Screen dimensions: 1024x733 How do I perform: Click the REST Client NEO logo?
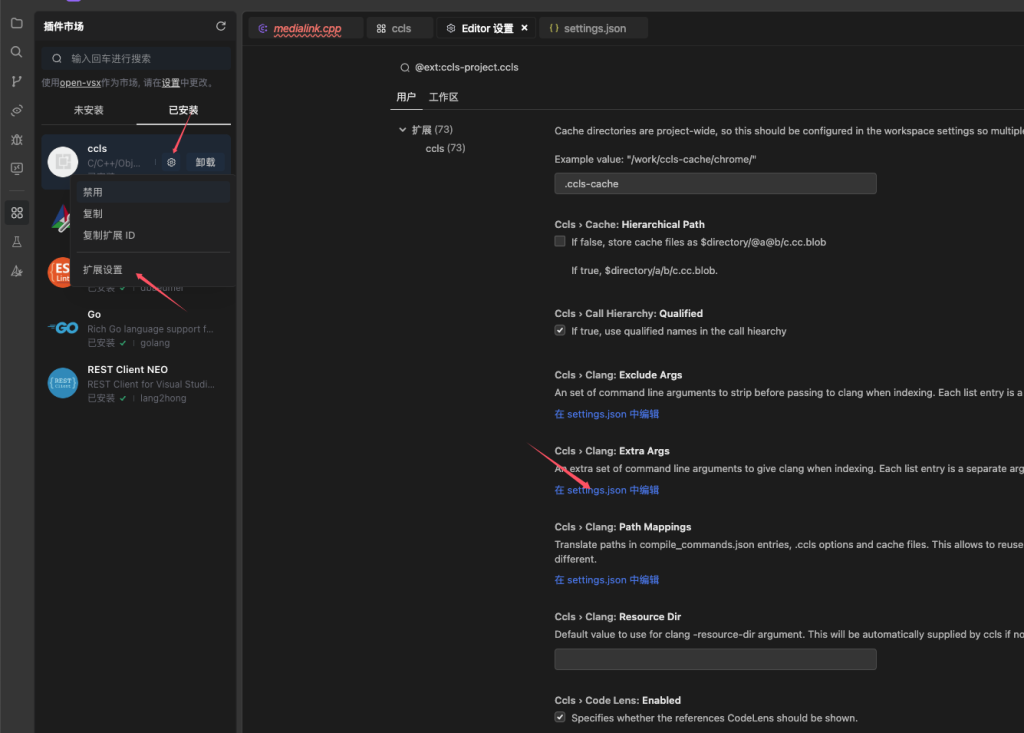tap(63, 383)
